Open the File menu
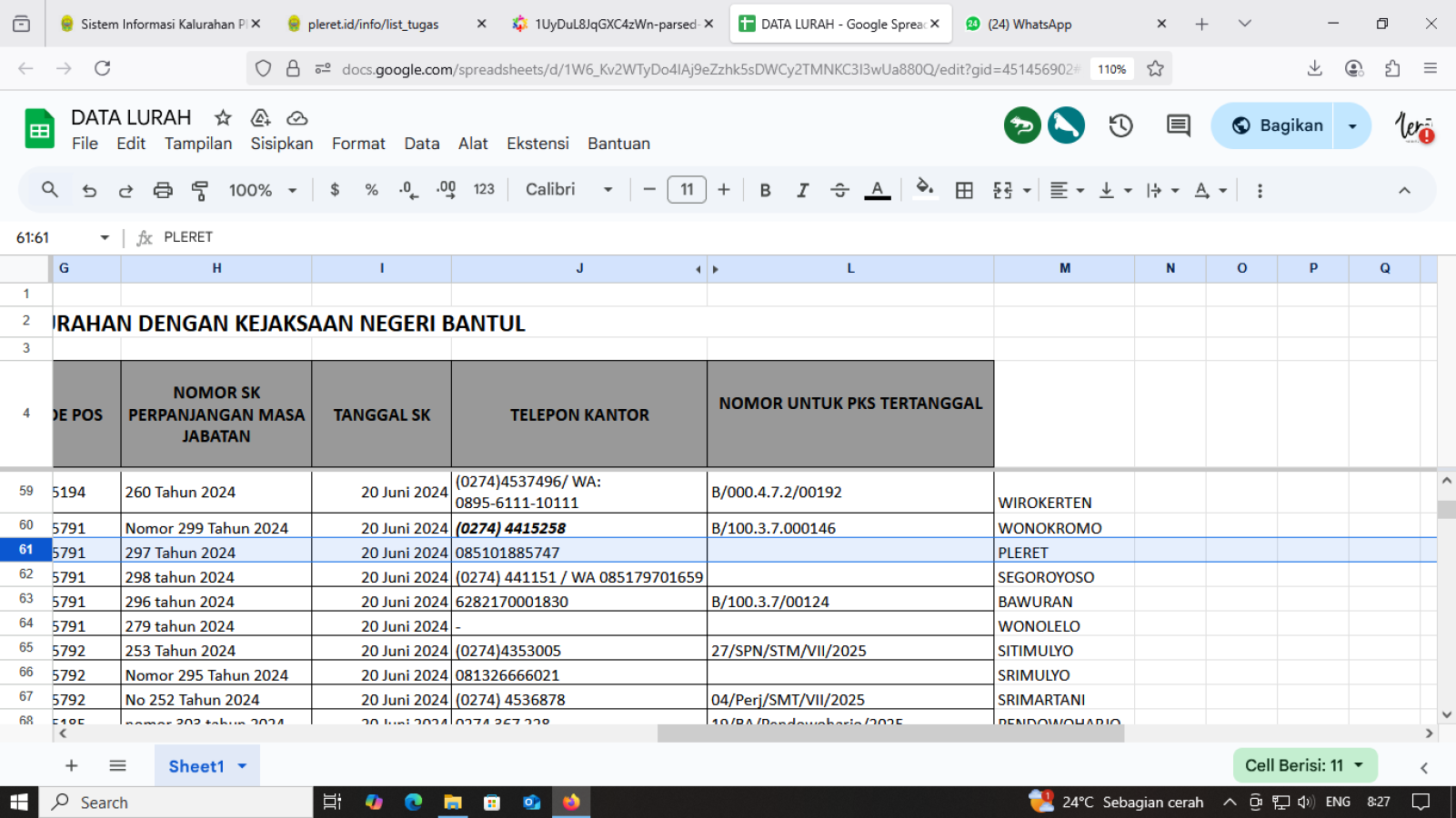Viewport: 1456px width, 818px height. (x=85, y=144)
